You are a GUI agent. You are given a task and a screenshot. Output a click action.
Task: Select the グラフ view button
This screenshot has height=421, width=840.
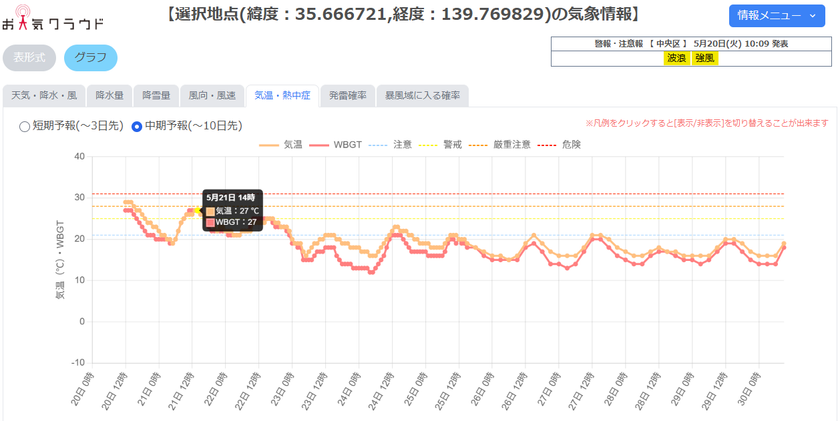[x=91, y=58]
